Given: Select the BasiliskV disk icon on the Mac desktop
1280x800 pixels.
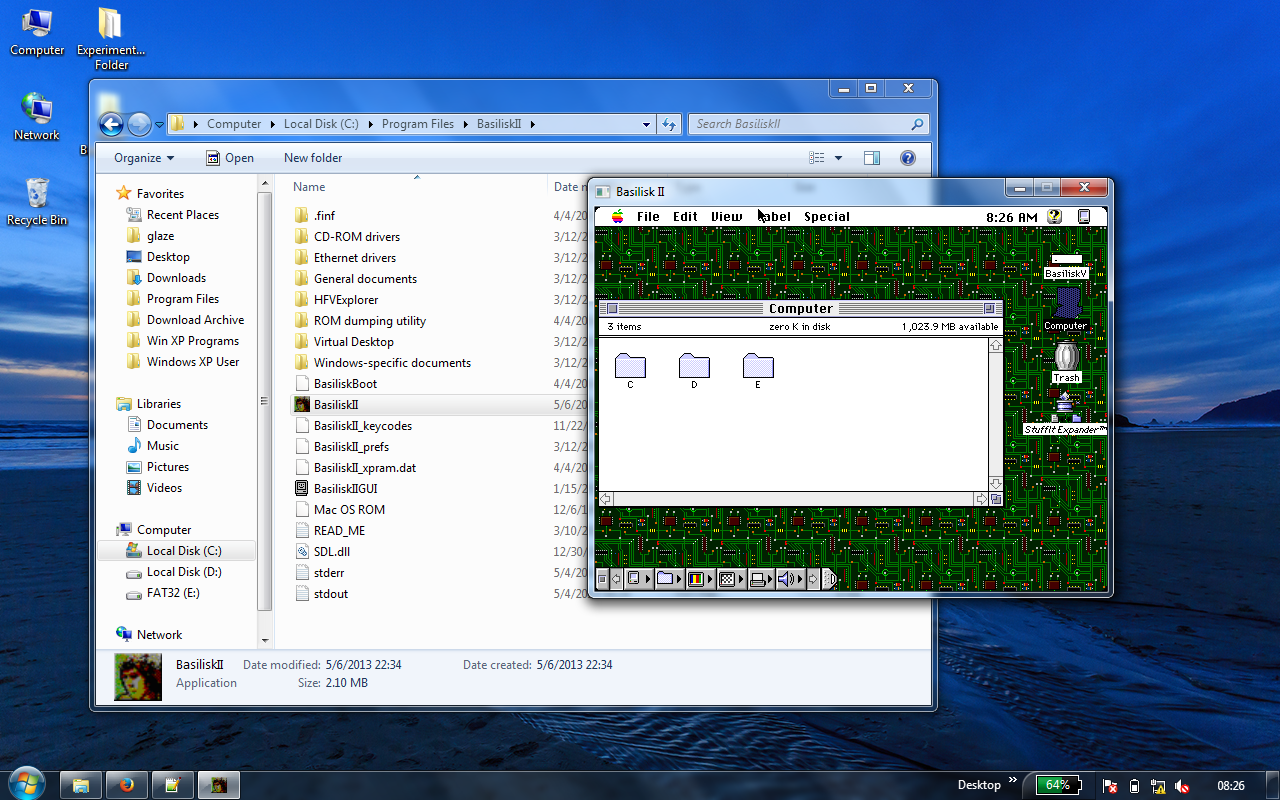Looking at the screenshot, I should 1066,266.
